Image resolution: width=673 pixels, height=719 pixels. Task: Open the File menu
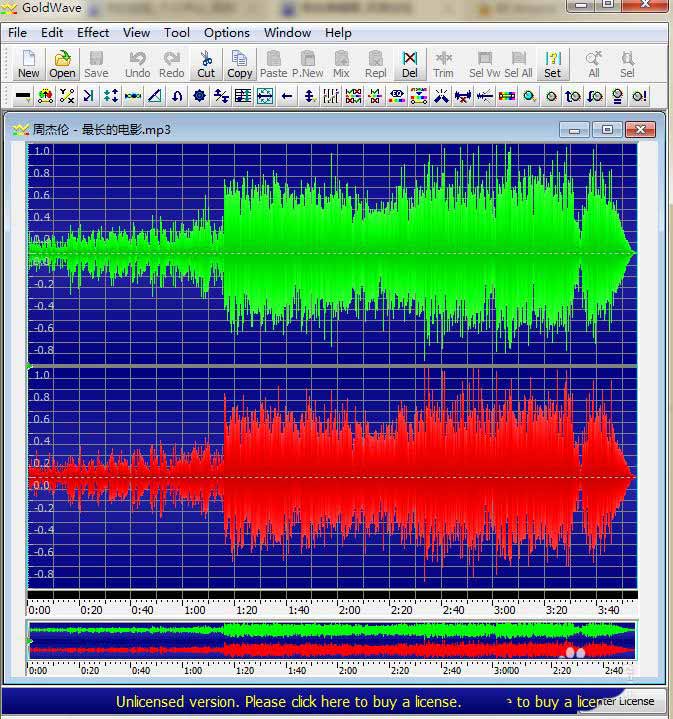(17, 33)
